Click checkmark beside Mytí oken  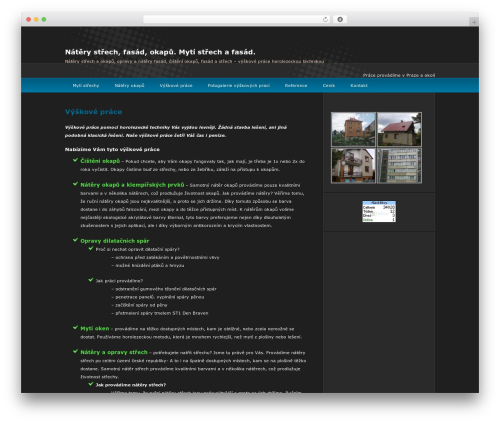point(75,328)
